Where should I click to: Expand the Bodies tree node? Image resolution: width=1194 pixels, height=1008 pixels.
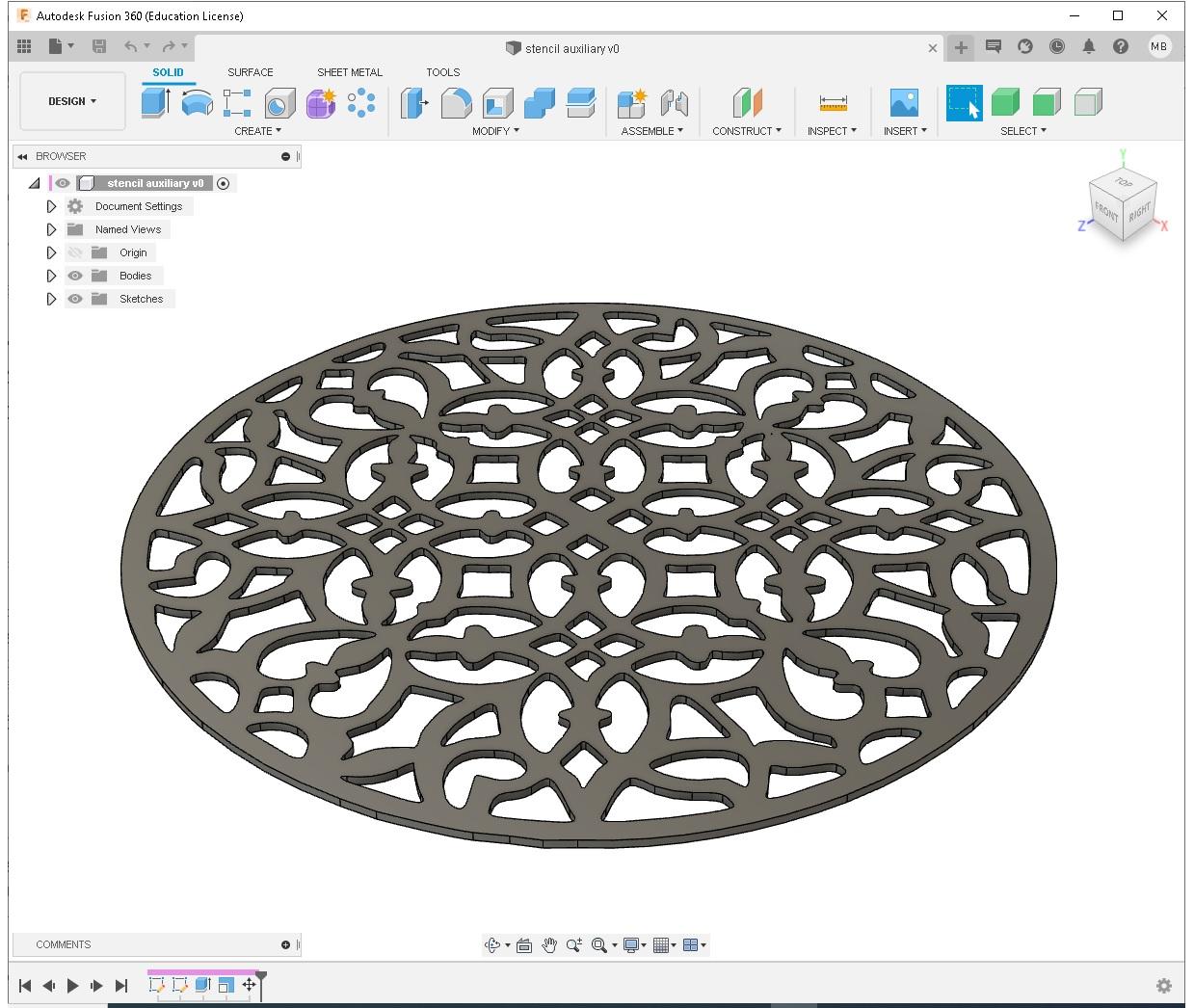[52, 276]
